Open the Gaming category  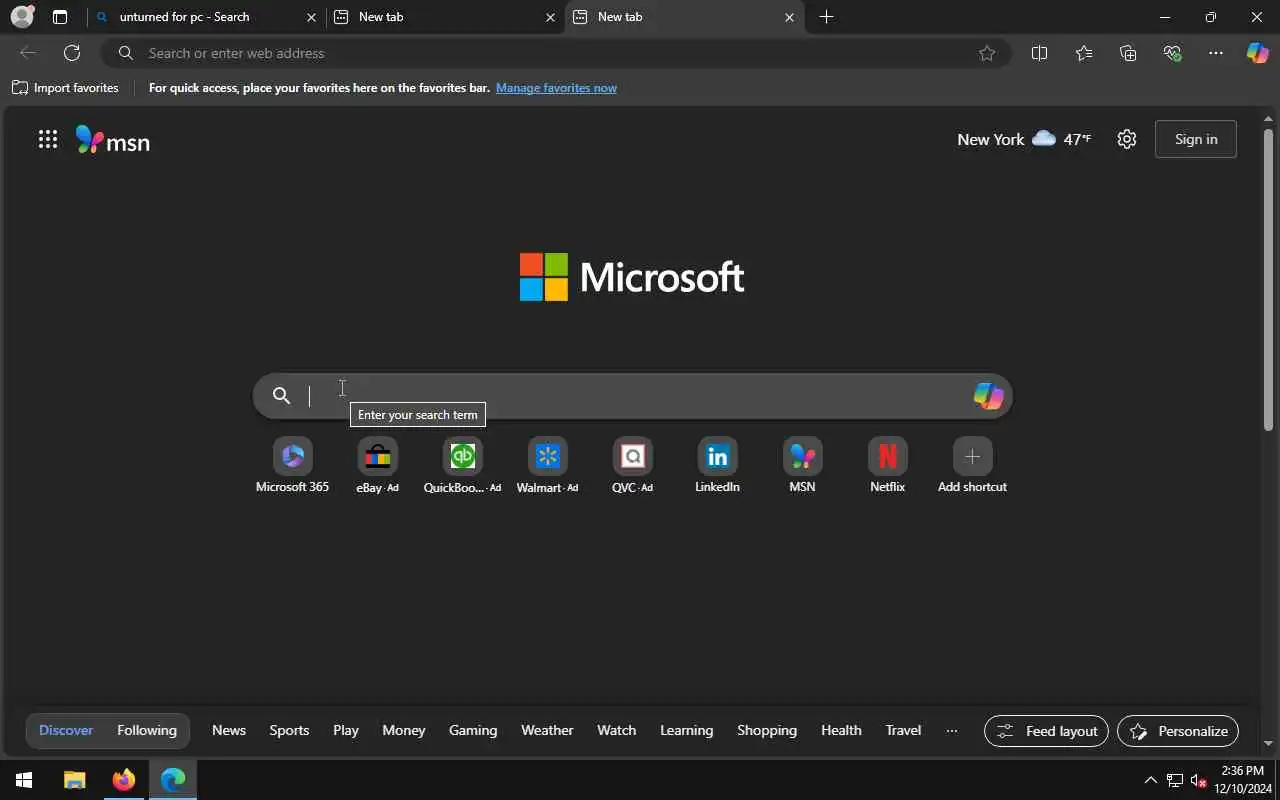[x=473, y=730]
